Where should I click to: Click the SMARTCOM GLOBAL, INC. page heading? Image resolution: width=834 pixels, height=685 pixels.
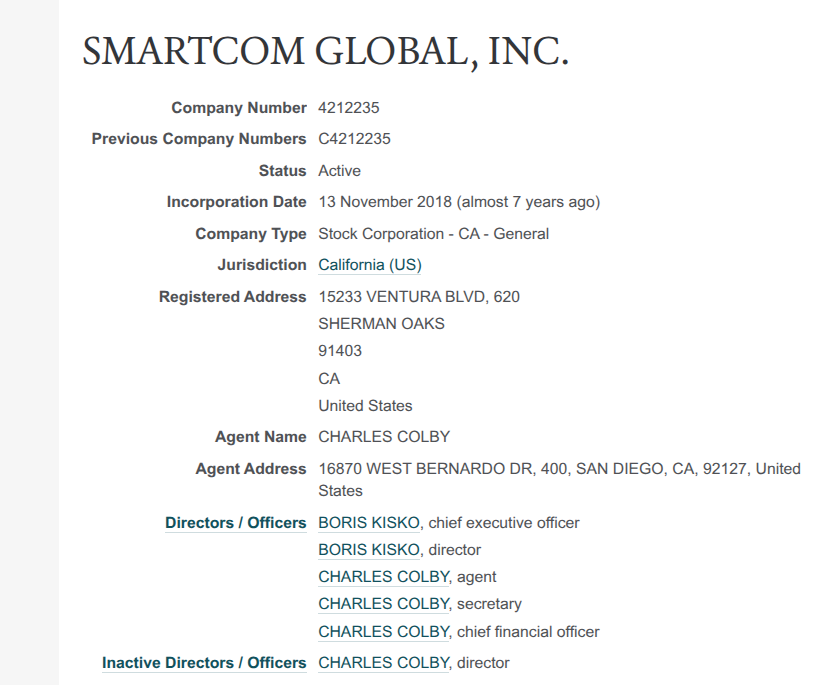325,52
